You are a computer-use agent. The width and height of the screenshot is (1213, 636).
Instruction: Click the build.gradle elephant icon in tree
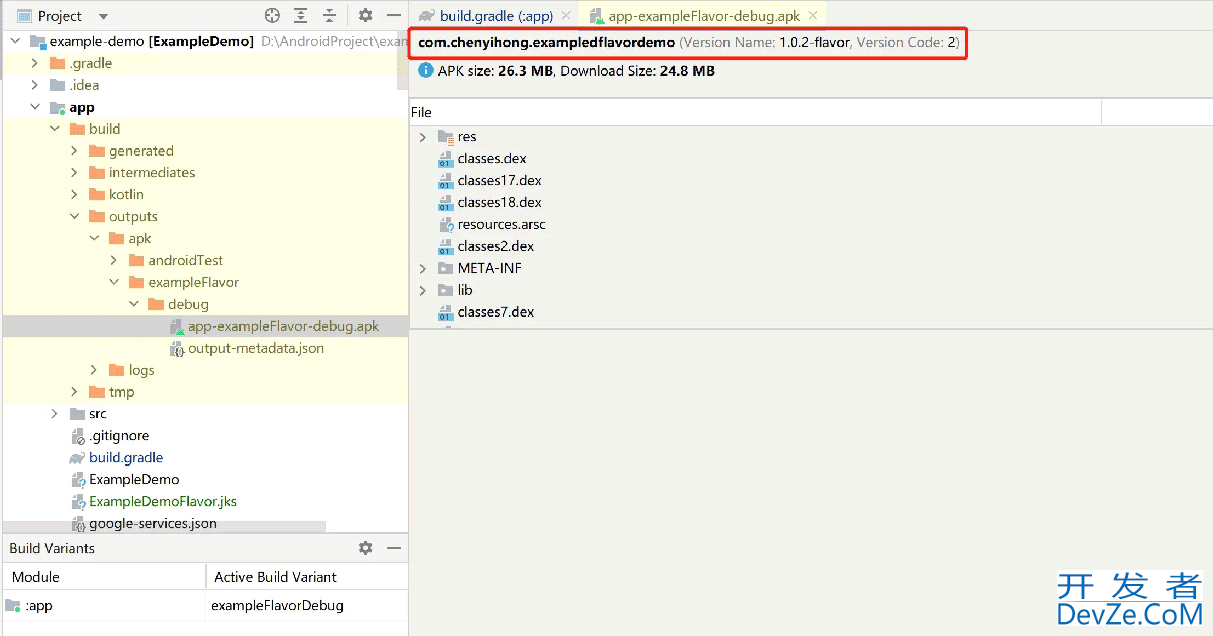coord(78,458)
